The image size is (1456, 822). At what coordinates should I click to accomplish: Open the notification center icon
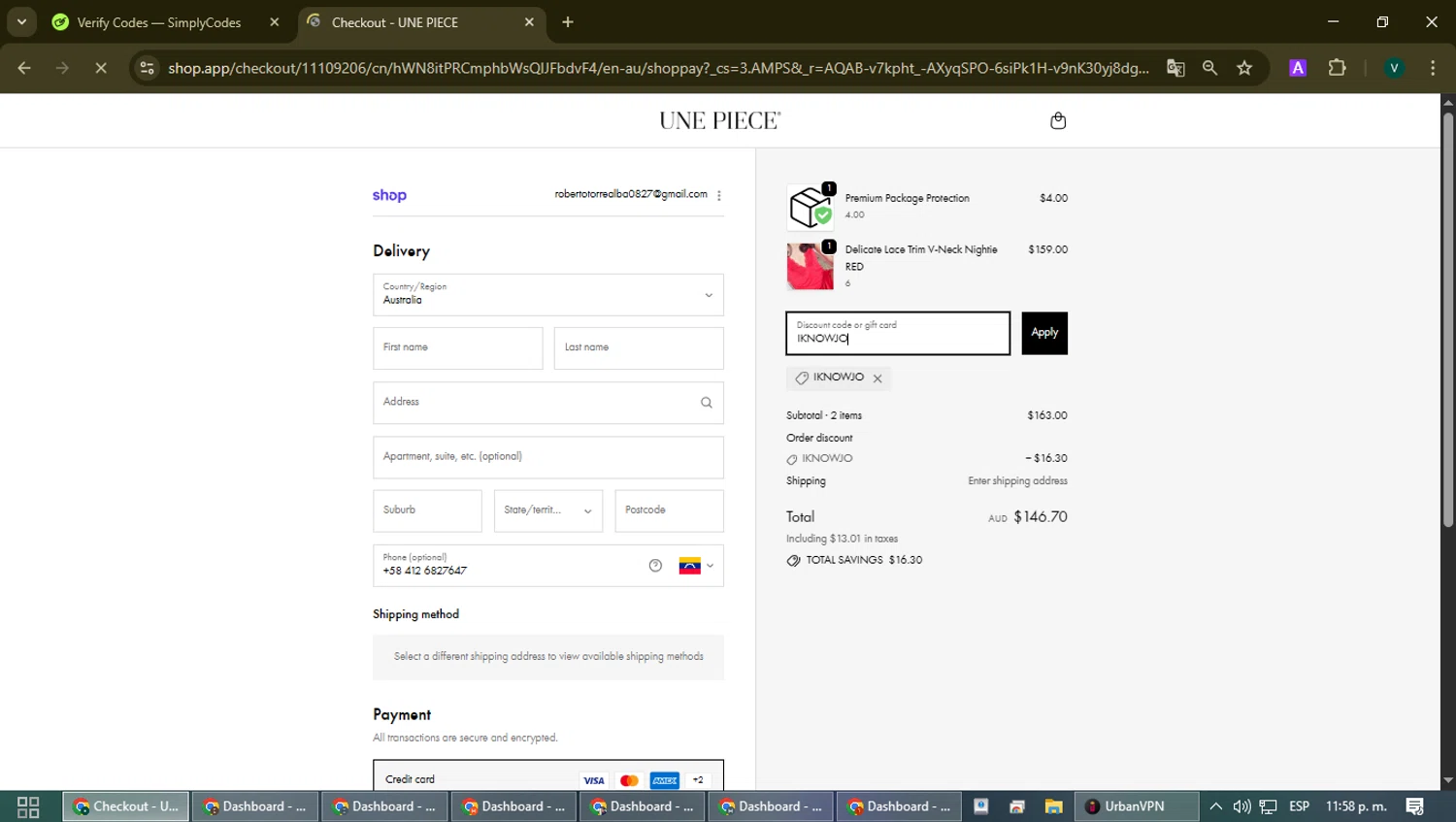[x=1414, y=806]
